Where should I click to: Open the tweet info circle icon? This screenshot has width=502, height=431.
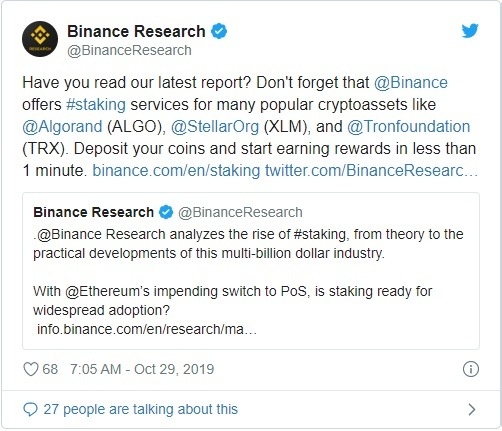tap(471, 369)
